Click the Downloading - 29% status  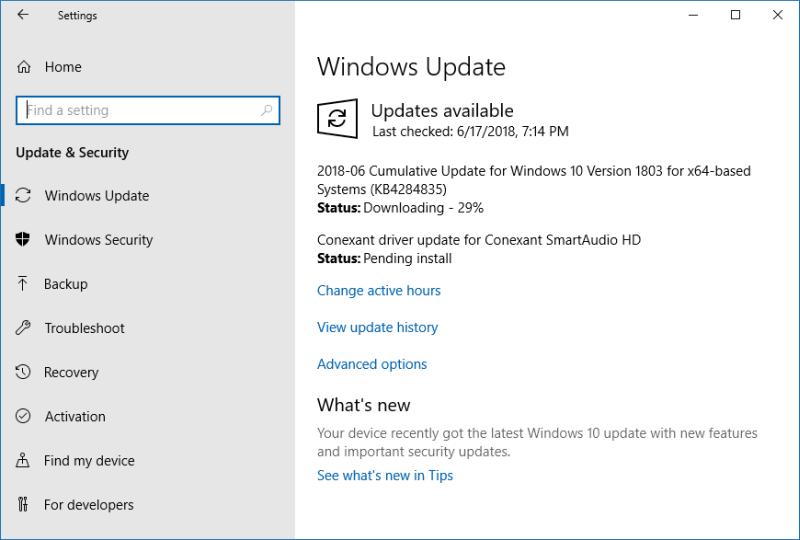[423, 208]
